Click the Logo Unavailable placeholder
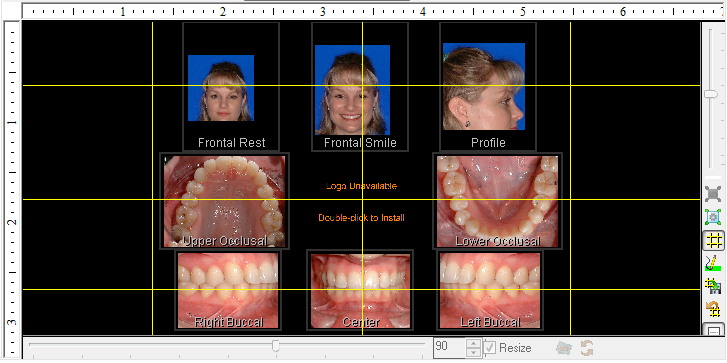The width and height of the screenshot is (727, 363). pyautogui.click(x=362, y=186)
